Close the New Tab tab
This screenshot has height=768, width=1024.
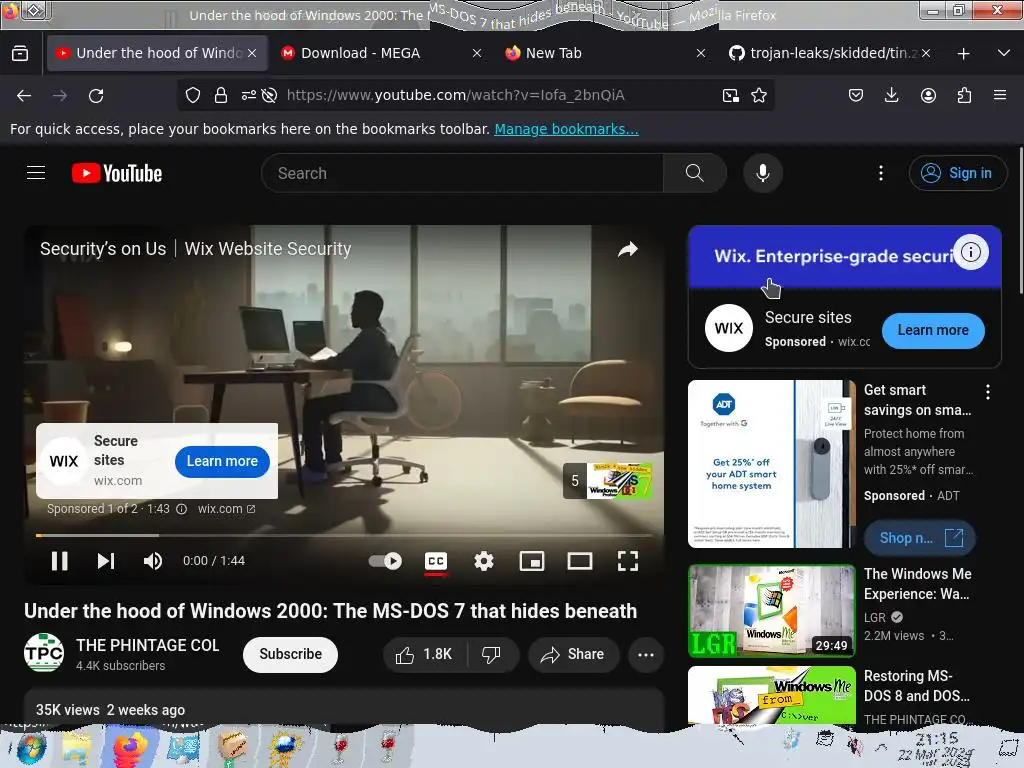[701, 54]
